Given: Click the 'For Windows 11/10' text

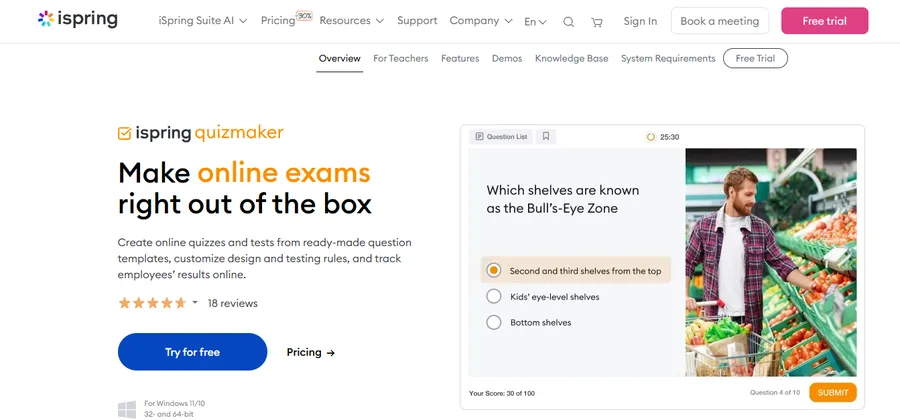Looking at the screenshot, I should tap(174, 403).
